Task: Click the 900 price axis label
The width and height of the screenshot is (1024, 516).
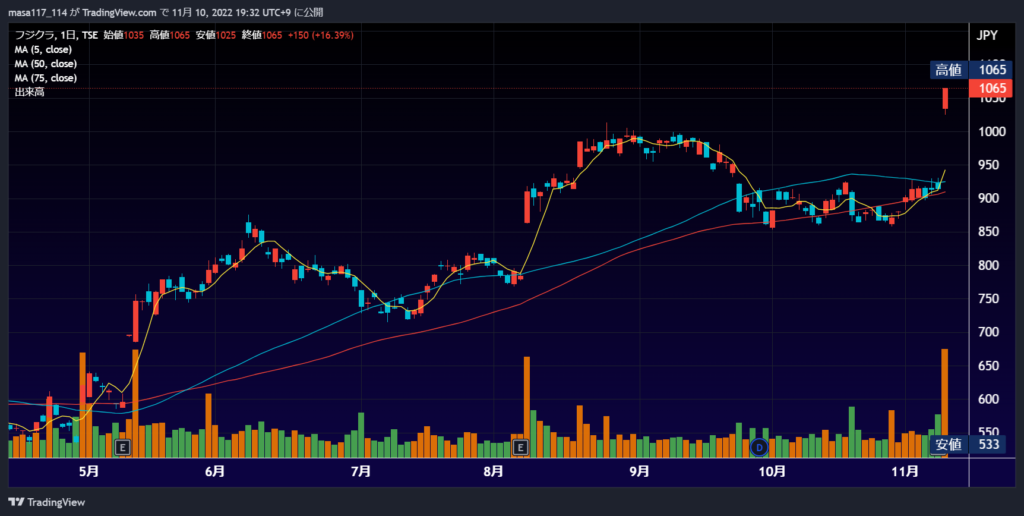Action: (991, 199)
